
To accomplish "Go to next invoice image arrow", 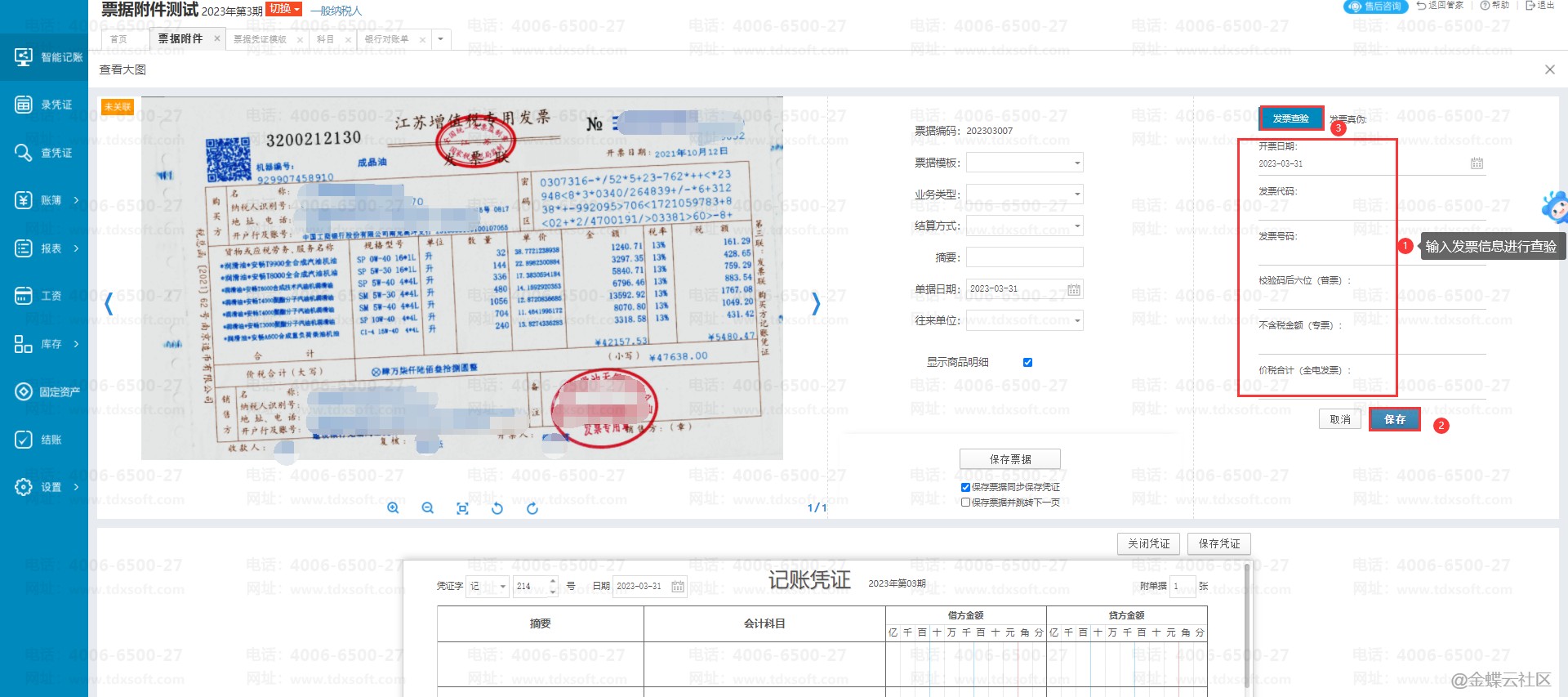I will click(x=815, y=304).
